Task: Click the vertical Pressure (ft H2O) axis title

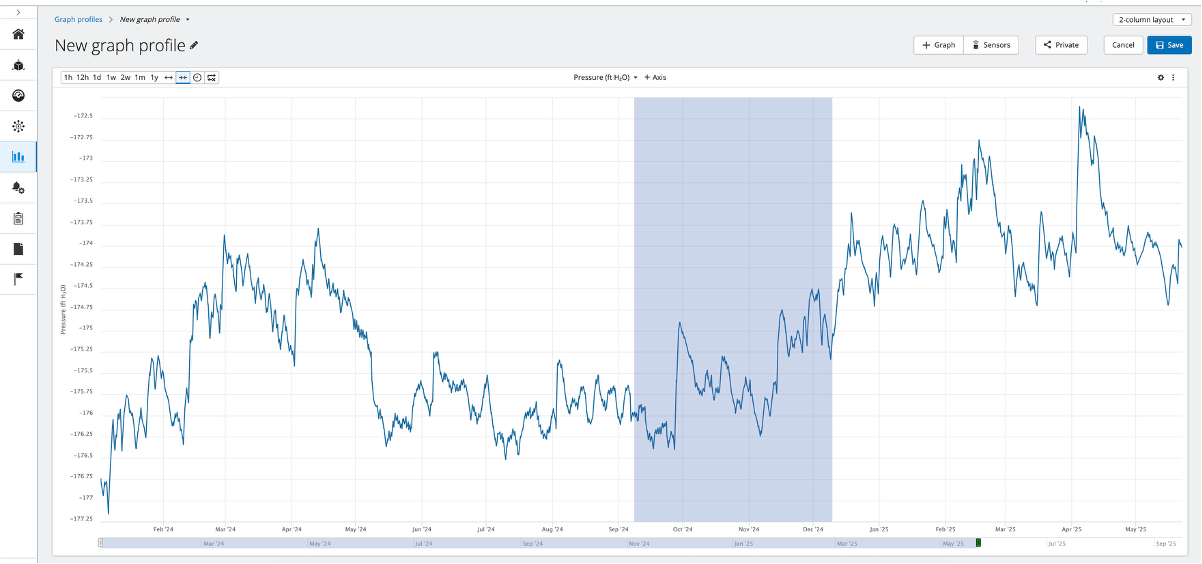Action: pos(64,309)
